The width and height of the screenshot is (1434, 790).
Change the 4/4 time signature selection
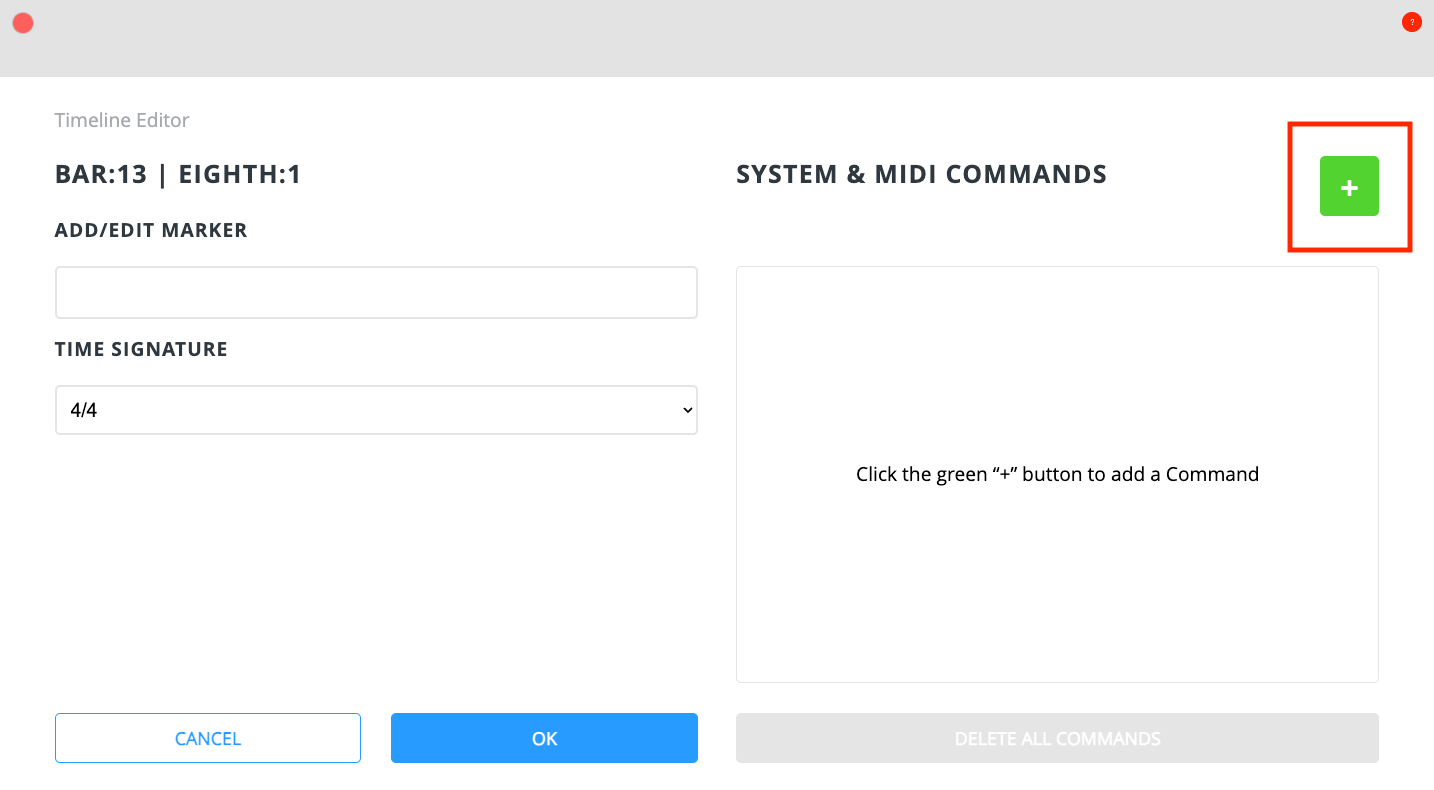click(x=376, y=410)
